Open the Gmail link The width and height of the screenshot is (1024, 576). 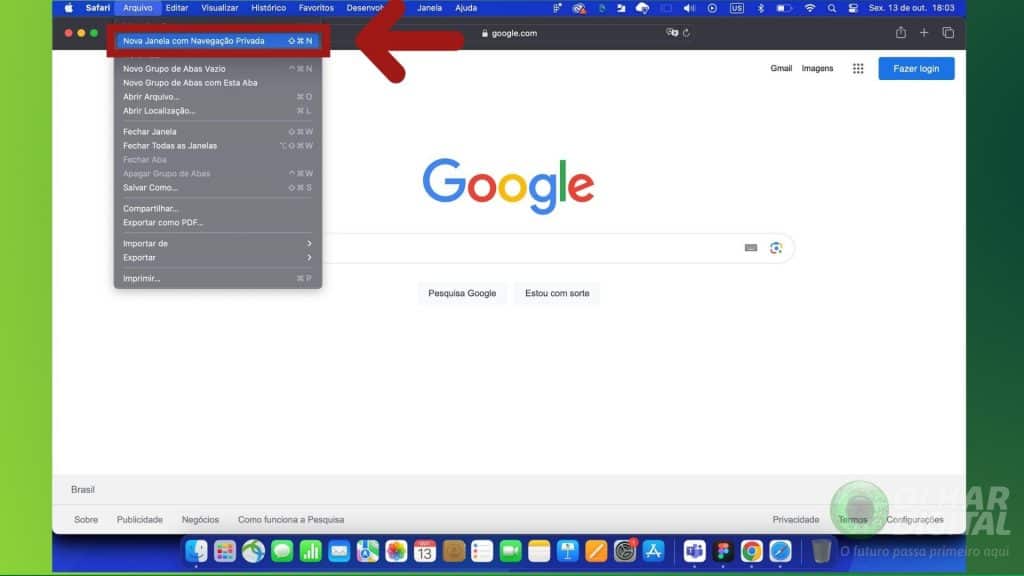click(x=781, y=69)
